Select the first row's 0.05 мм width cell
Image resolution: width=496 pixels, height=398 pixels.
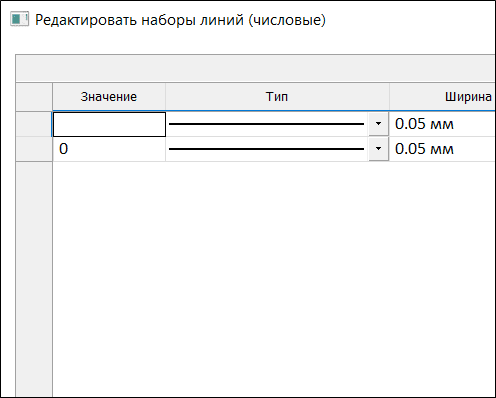click(x=442, y=124)
